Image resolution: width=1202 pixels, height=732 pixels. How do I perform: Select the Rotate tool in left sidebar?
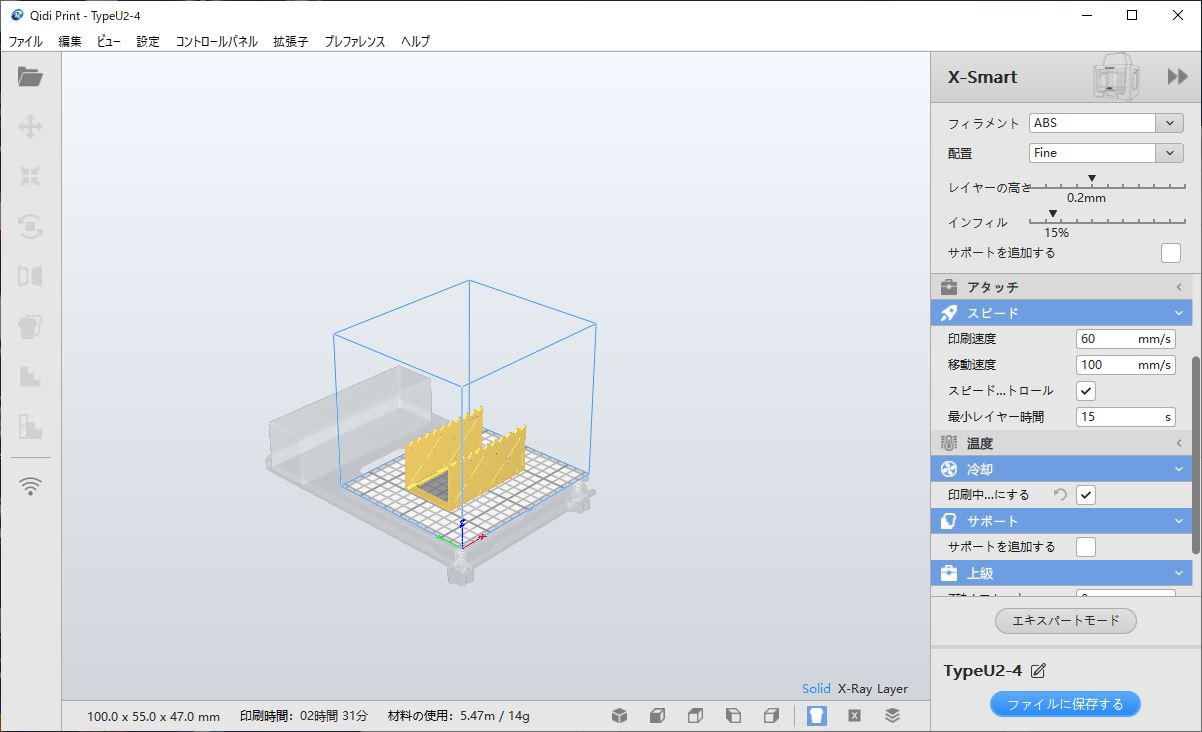point(30,226)
